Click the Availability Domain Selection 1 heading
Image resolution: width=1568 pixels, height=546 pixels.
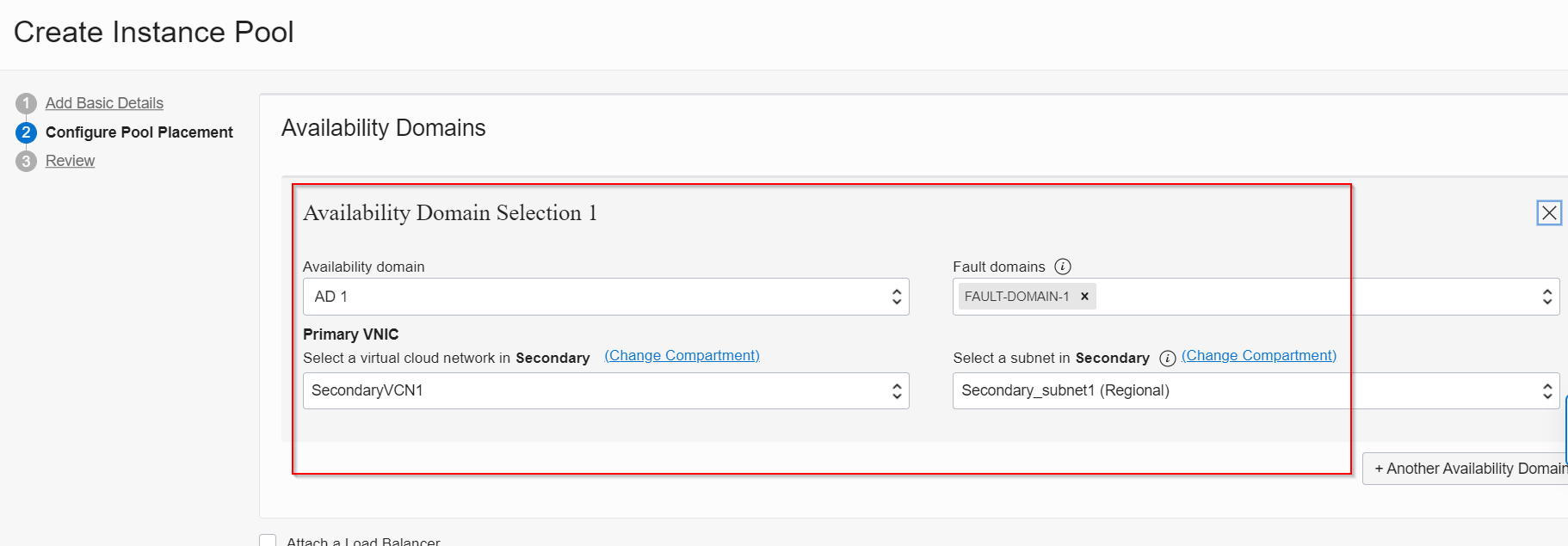tap(449, 213)
